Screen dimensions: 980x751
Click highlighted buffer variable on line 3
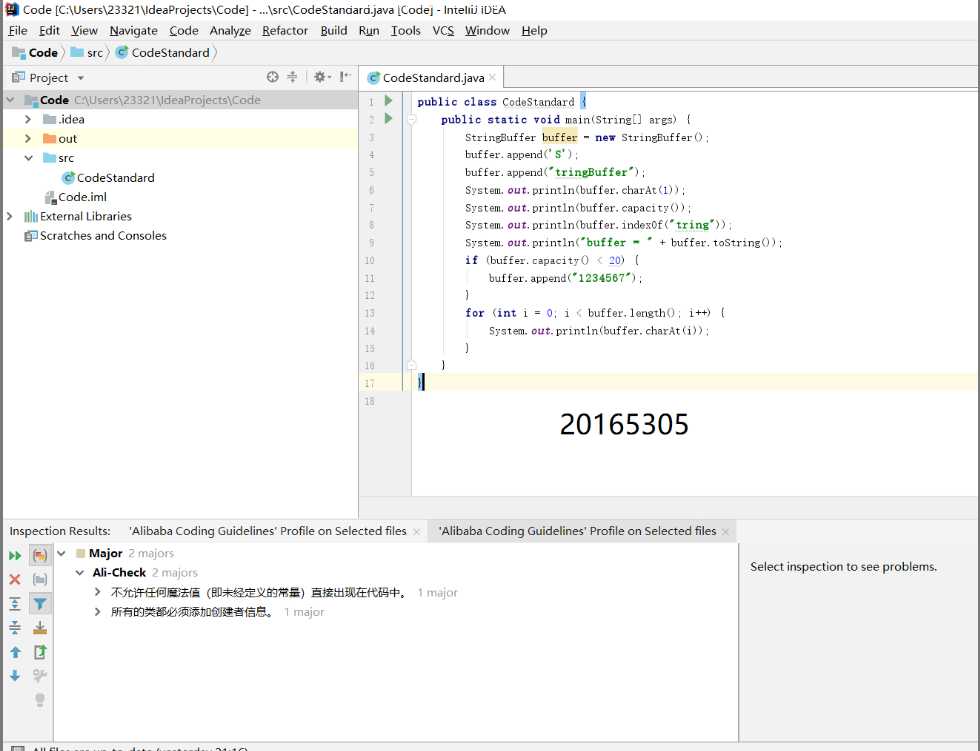point(559,137)
